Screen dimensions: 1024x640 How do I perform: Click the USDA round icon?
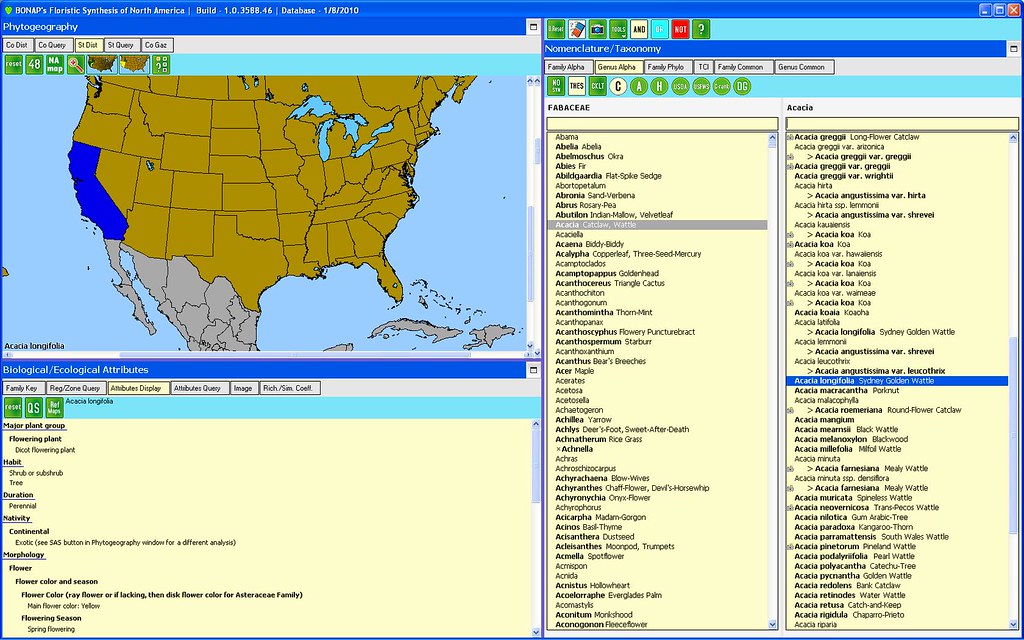pyautogui.click(x=680, y=86)
